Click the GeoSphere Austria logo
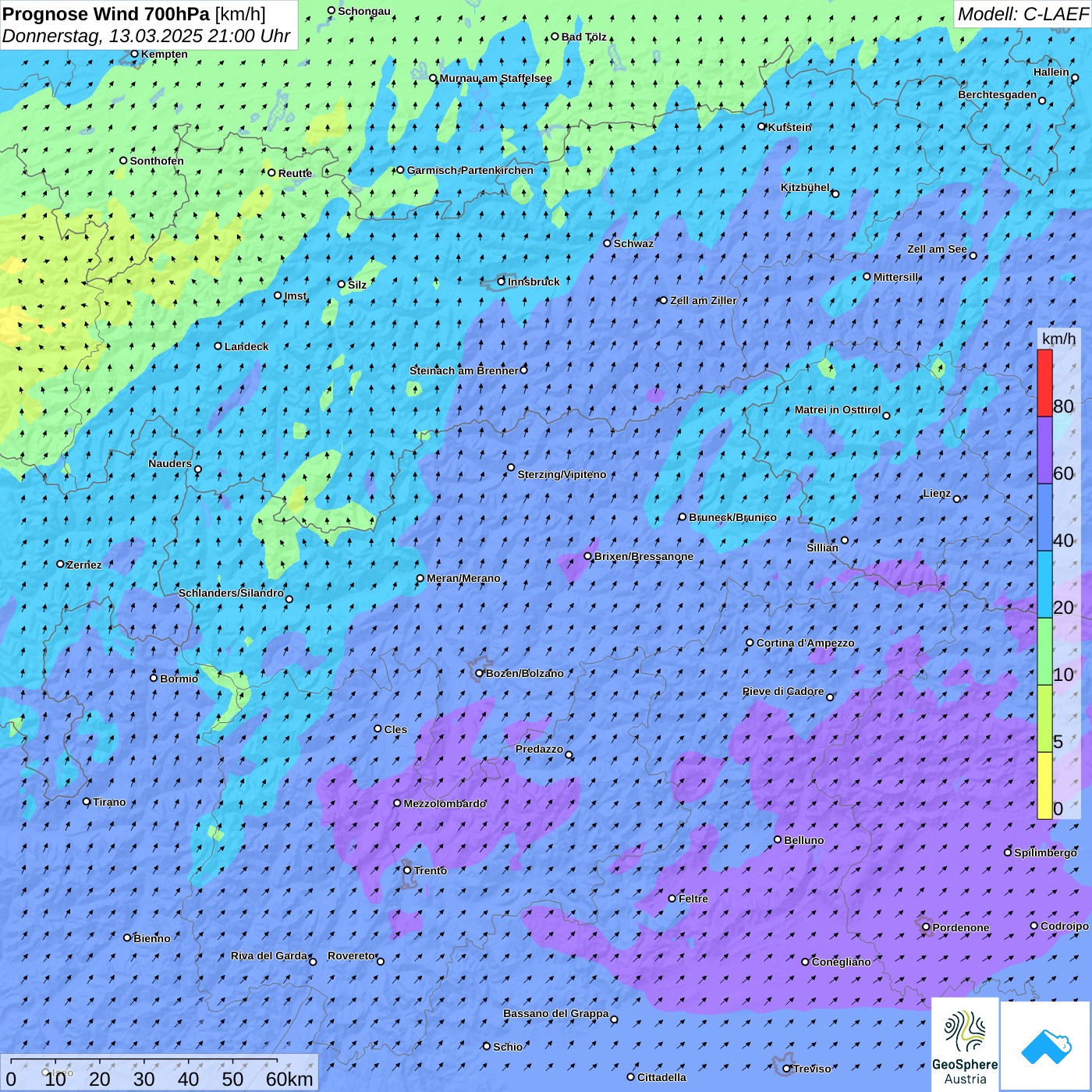The height and width of the screenshot is (1092, 1092). coord(965,1045)
